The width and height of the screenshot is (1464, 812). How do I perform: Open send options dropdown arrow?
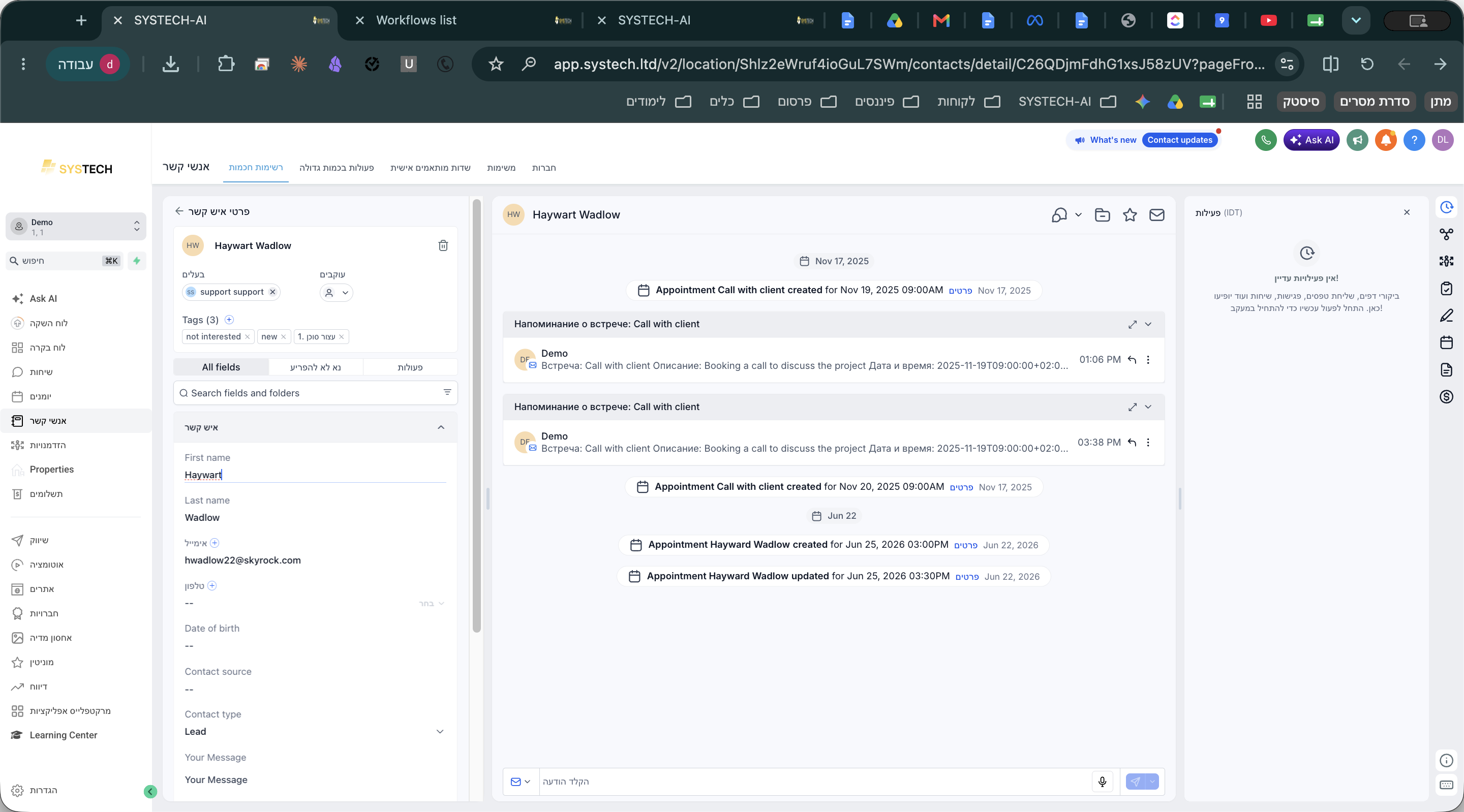pyautogui.click(x=1152, y=782)
